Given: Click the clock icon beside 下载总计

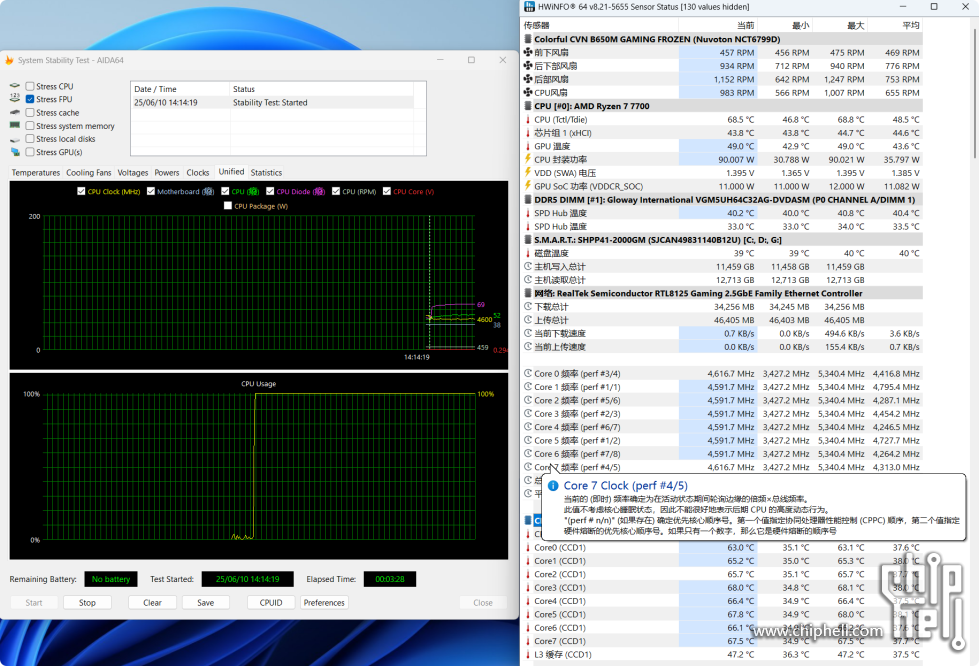Looking at the screenshot, I should (528, 306).
